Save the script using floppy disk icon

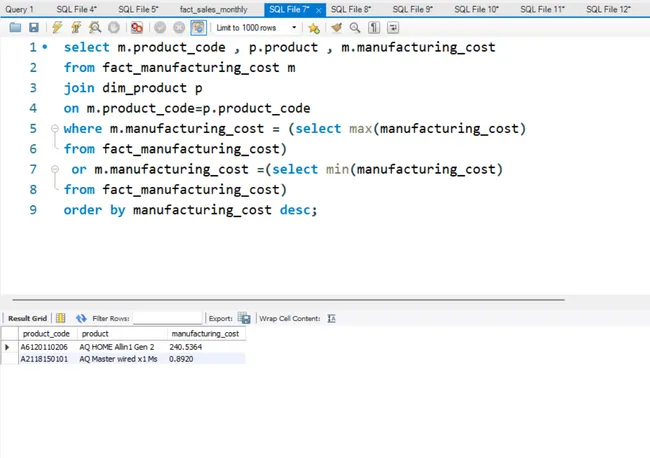click(x=34, y=28)
